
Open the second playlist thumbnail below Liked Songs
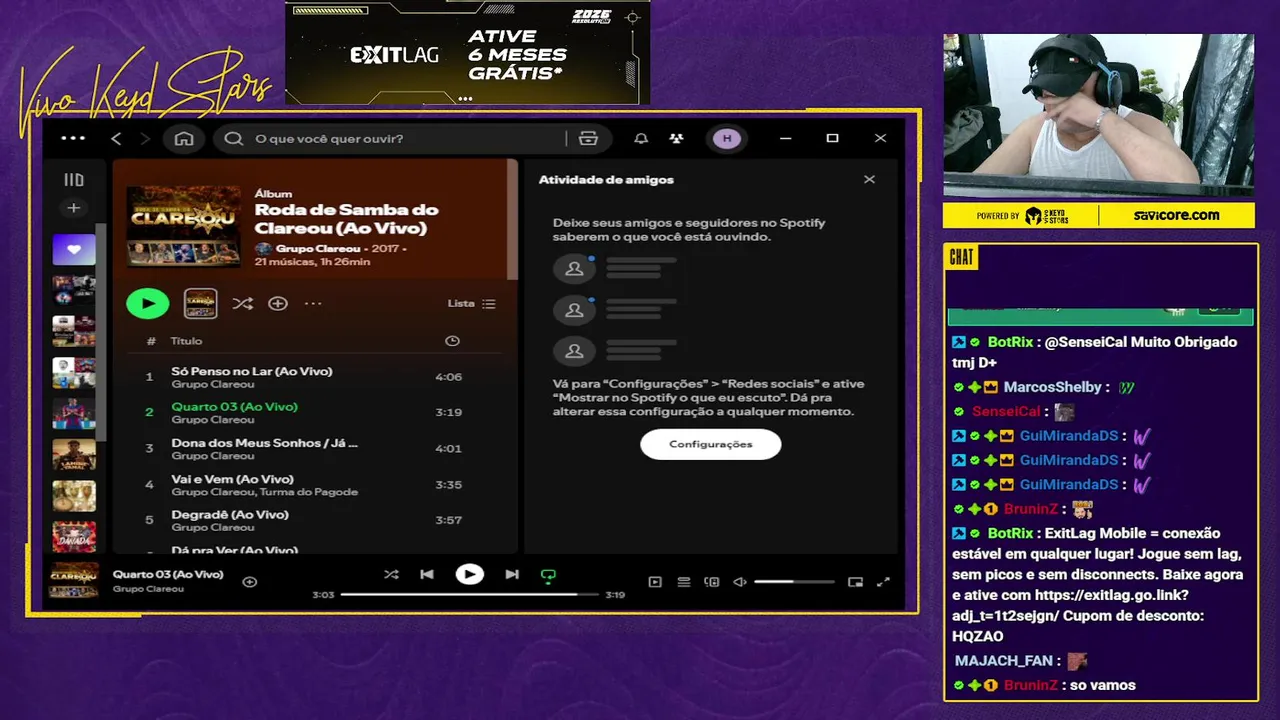point(74,331)
